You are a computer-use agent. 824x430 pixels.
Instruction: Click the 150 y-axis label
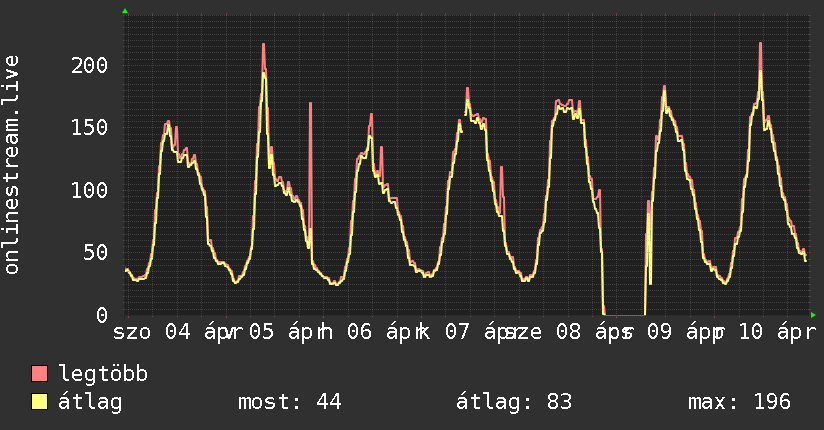pos(89,127)
